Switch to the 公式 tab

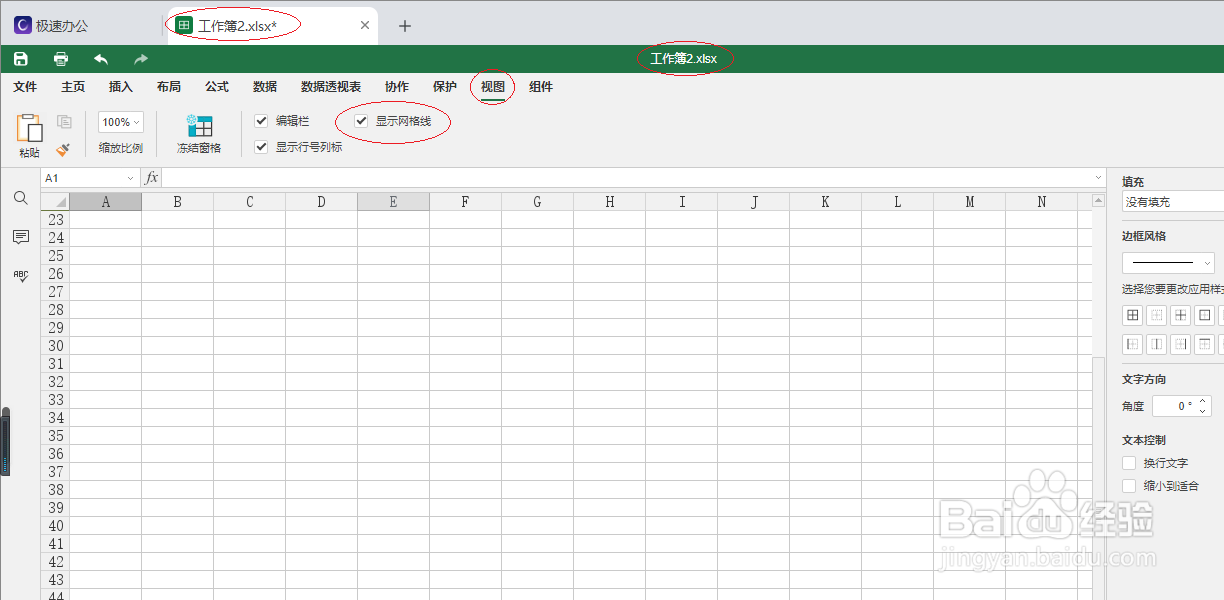217,87
